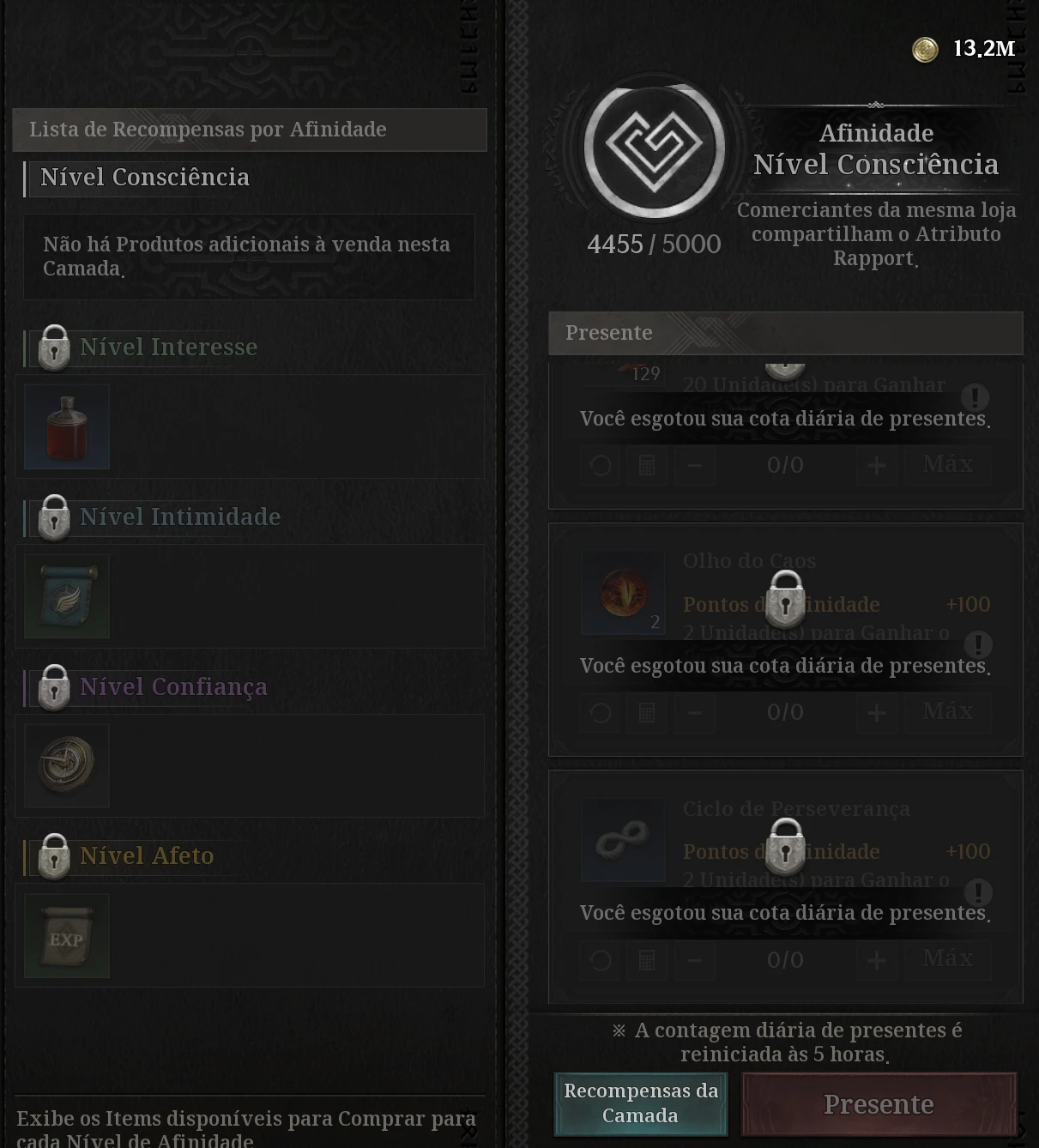Select the Ciclo de Perseverança infinity icon
This screenshot has height=1148, width=1039.
click(x=624, y=840)
